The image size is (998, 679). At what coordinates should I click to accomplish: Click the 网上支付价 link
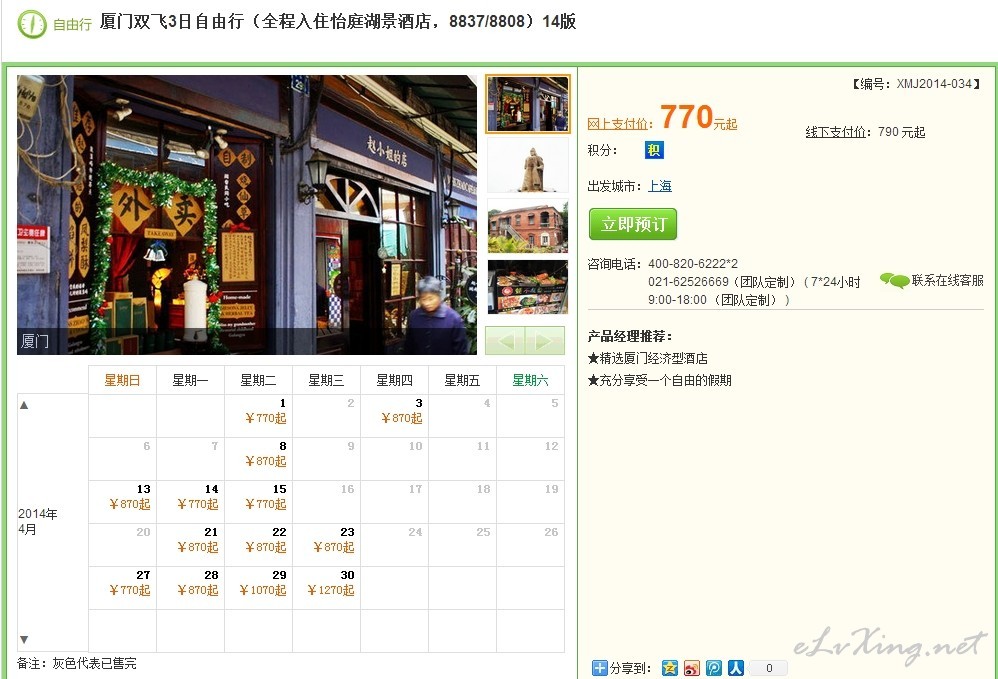617,123
